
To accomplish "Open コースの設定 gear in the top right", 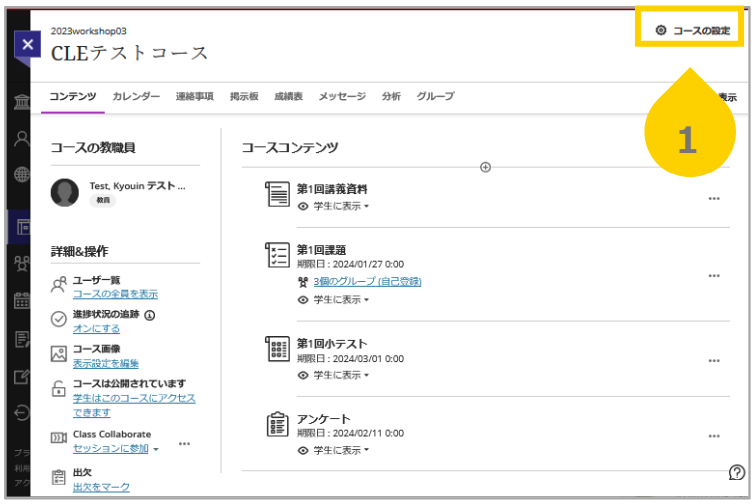I will pyautogui.click(x=693, y=30).
